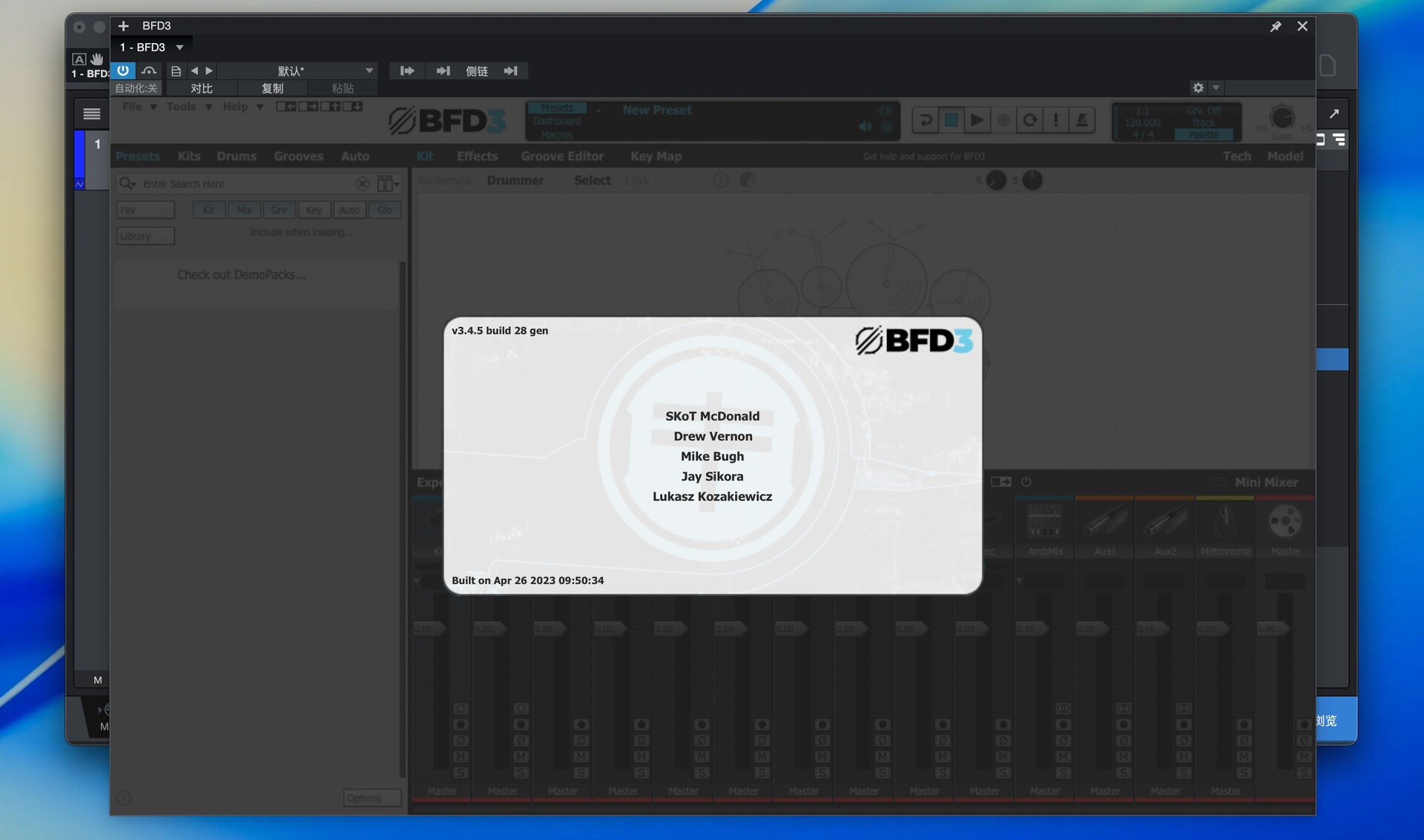
Task: Toggle the Key include filter
Action: (x=314, y=211)
